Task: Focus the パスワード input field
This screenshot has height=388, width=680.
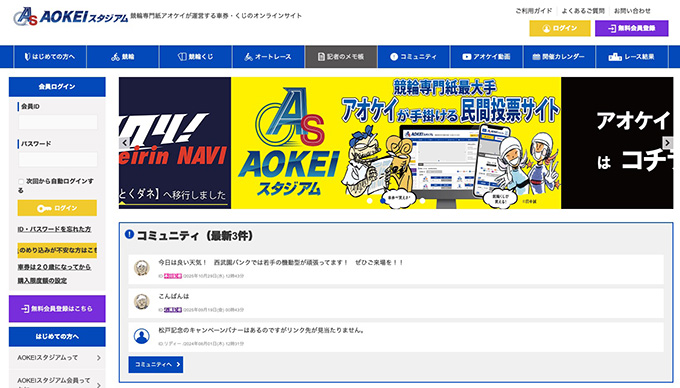Action: (x=58, y=160)
